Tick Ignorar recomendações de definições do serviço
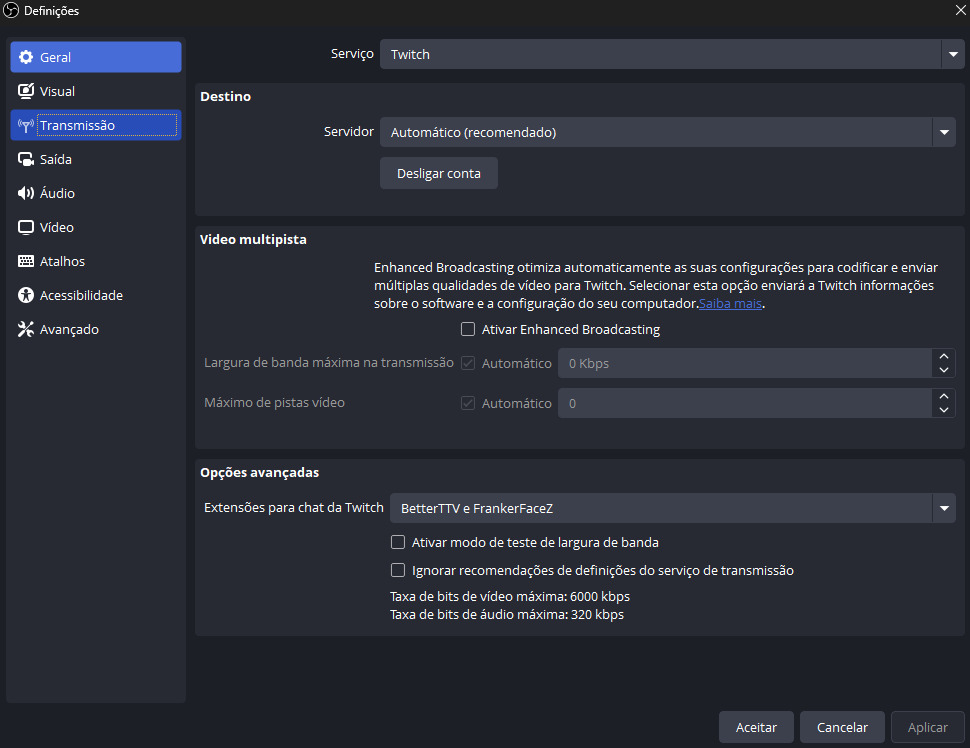 click(x=398, y=570)
